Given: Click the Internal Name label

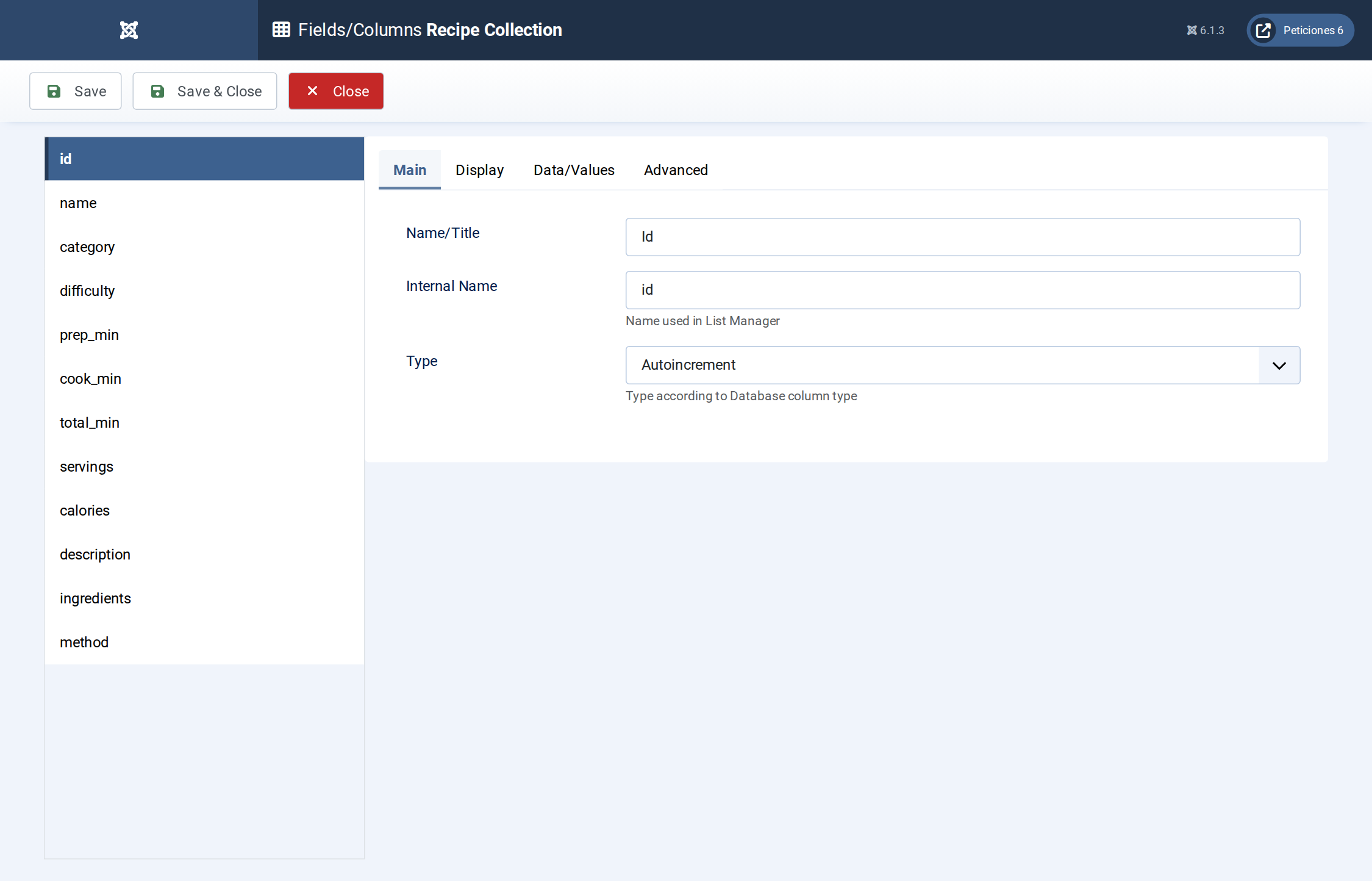Looking at the screenshot, I should [451, 286].
